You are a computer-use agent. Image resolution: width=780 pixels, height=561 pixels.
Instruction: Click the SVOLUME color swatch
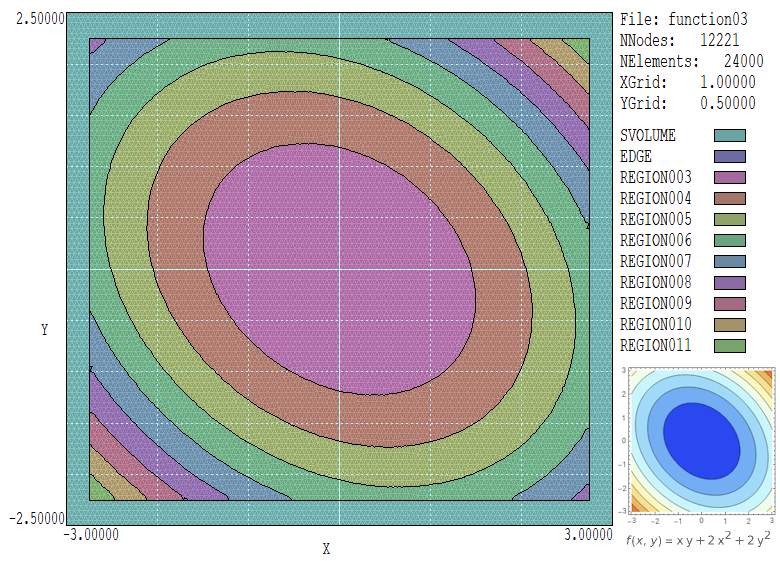[x=730, y=136]
